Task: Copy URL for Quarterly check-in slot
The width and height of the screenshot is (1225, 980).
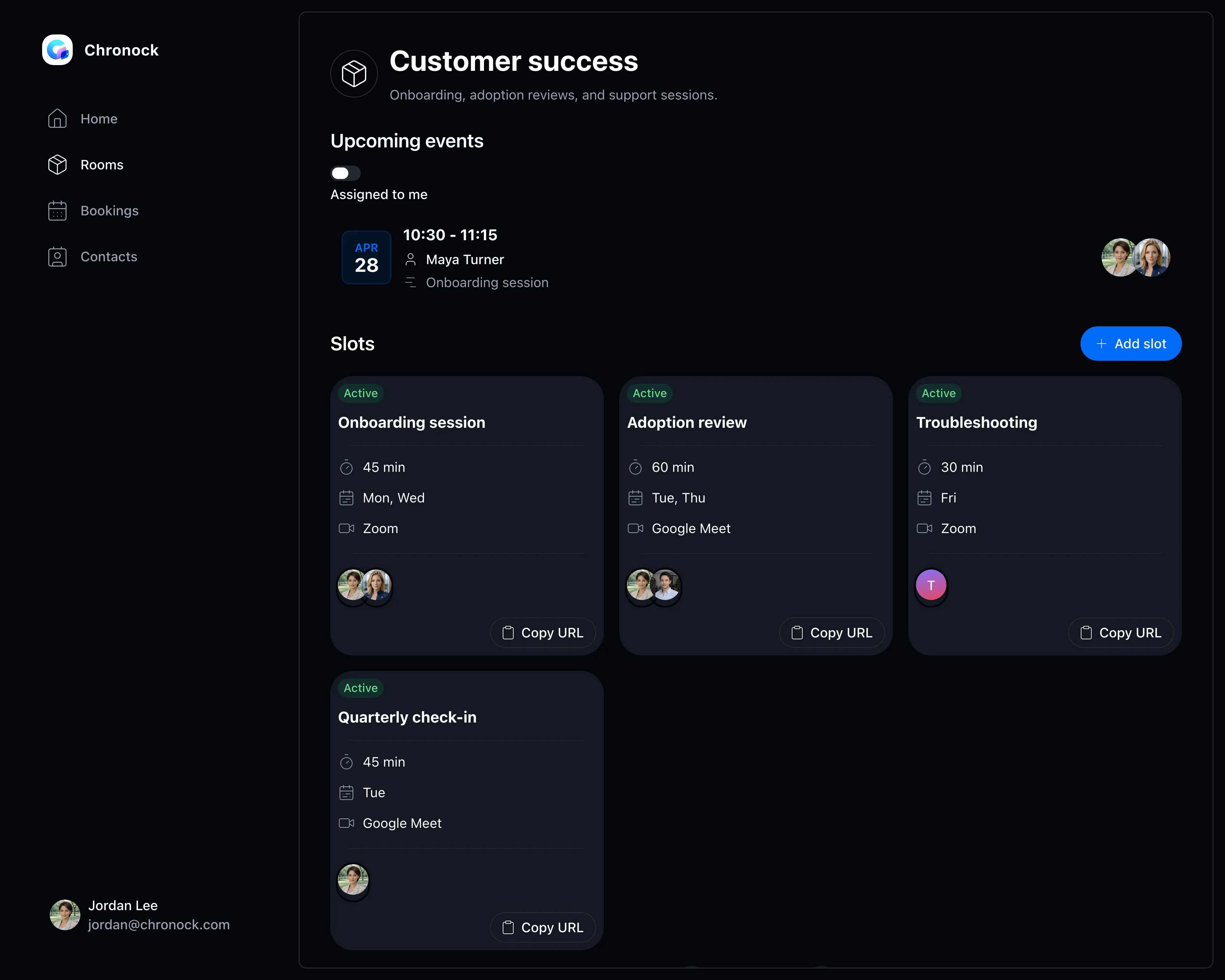Action: pyautogui.click(x=543, y=928)
